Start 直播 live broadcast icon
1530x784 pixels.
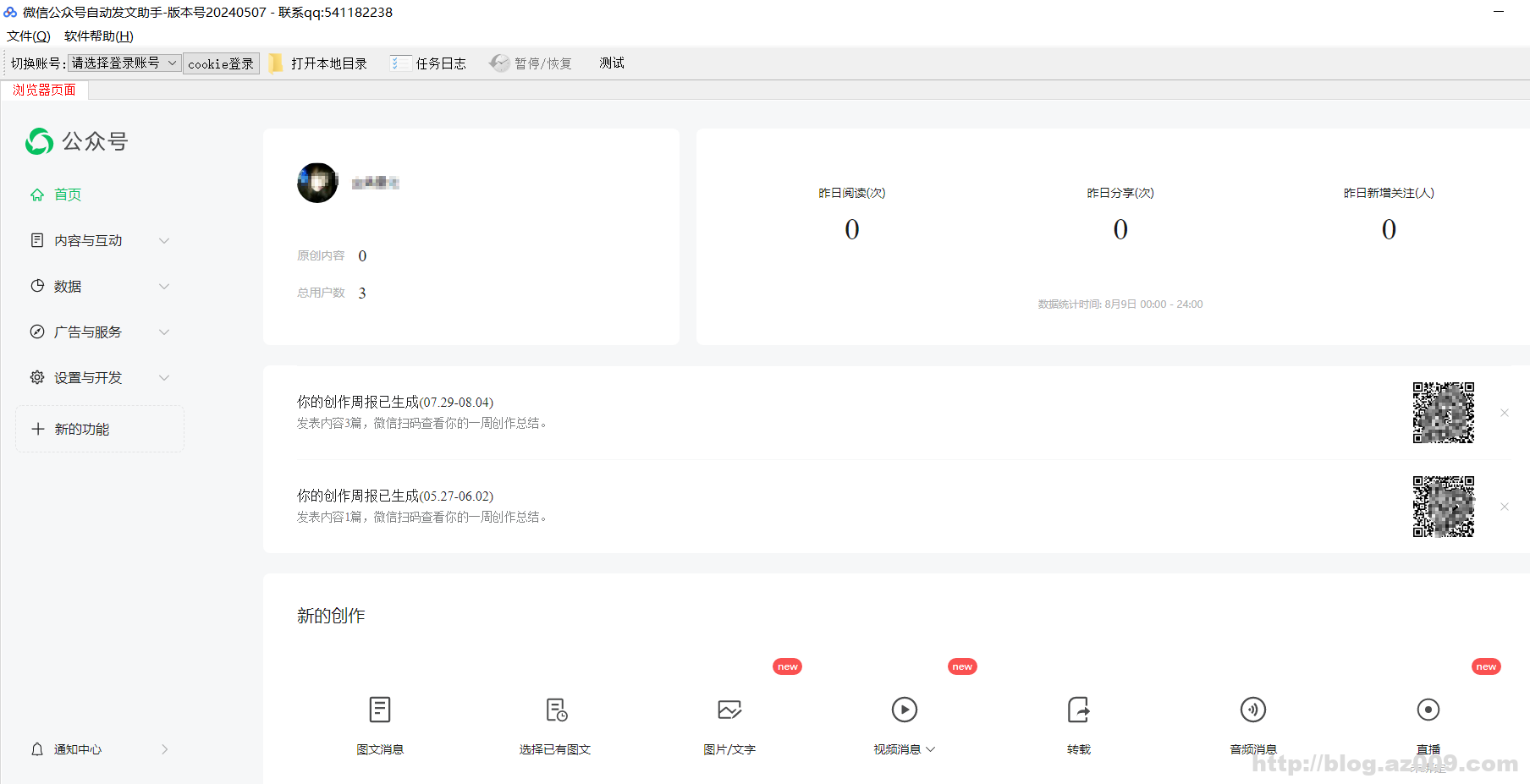pyautogui.click(x=1428, y=710)
